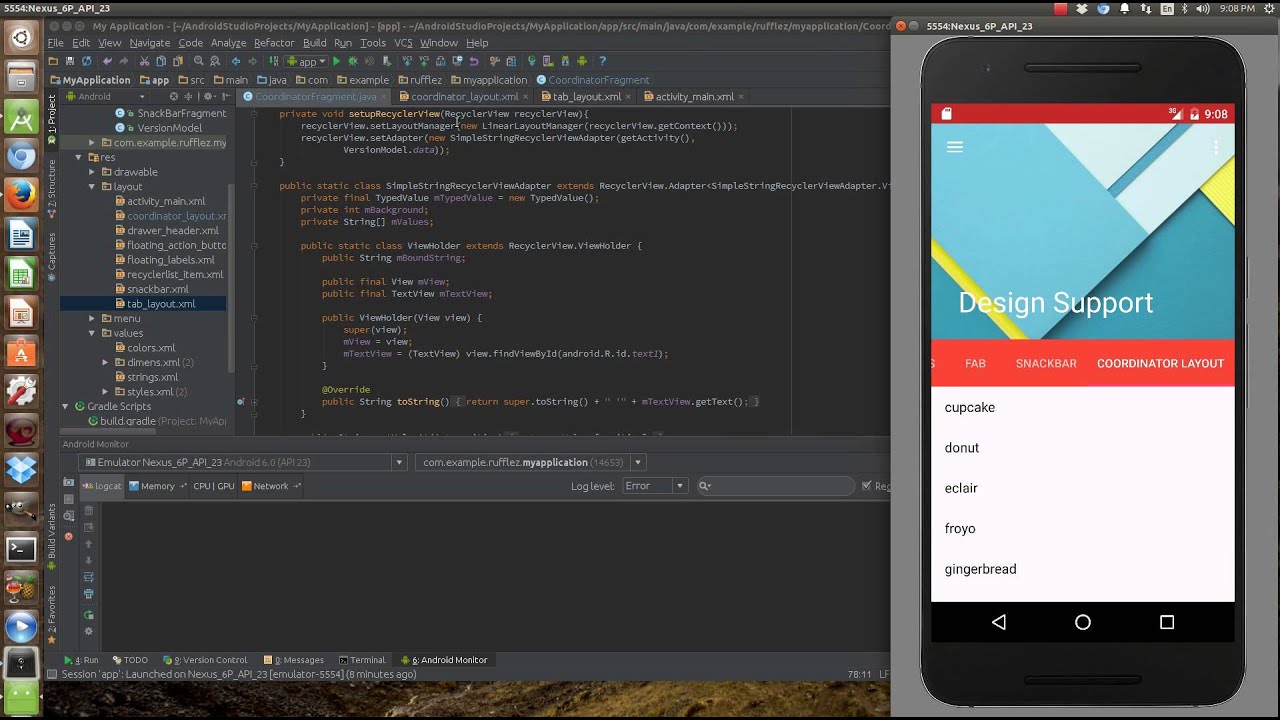Open the app run configuration dropdown
1280x720 pixels.
(305, 61)
